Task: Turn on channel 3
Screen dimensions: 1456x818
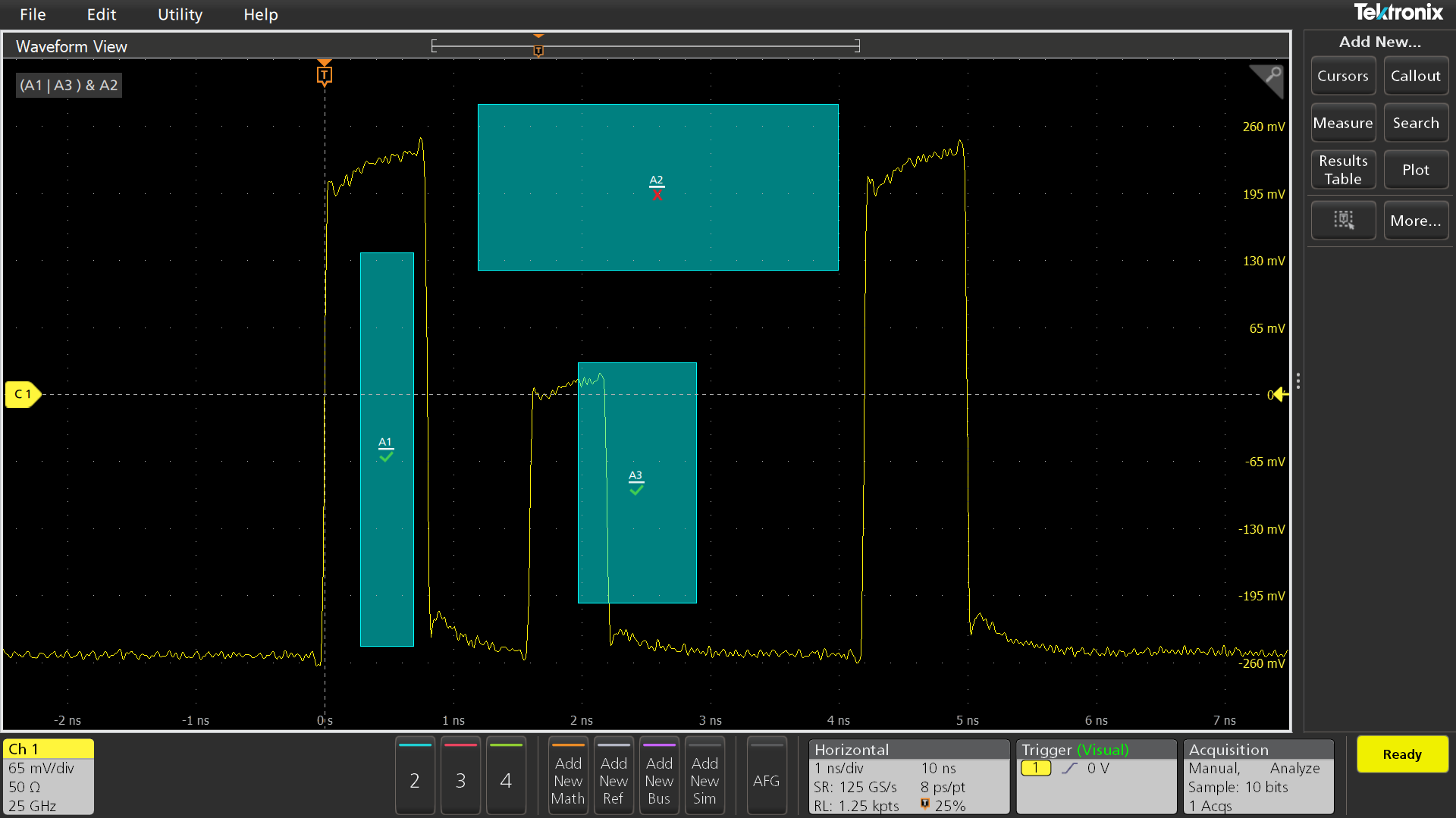Action: [x=460, y=776]
